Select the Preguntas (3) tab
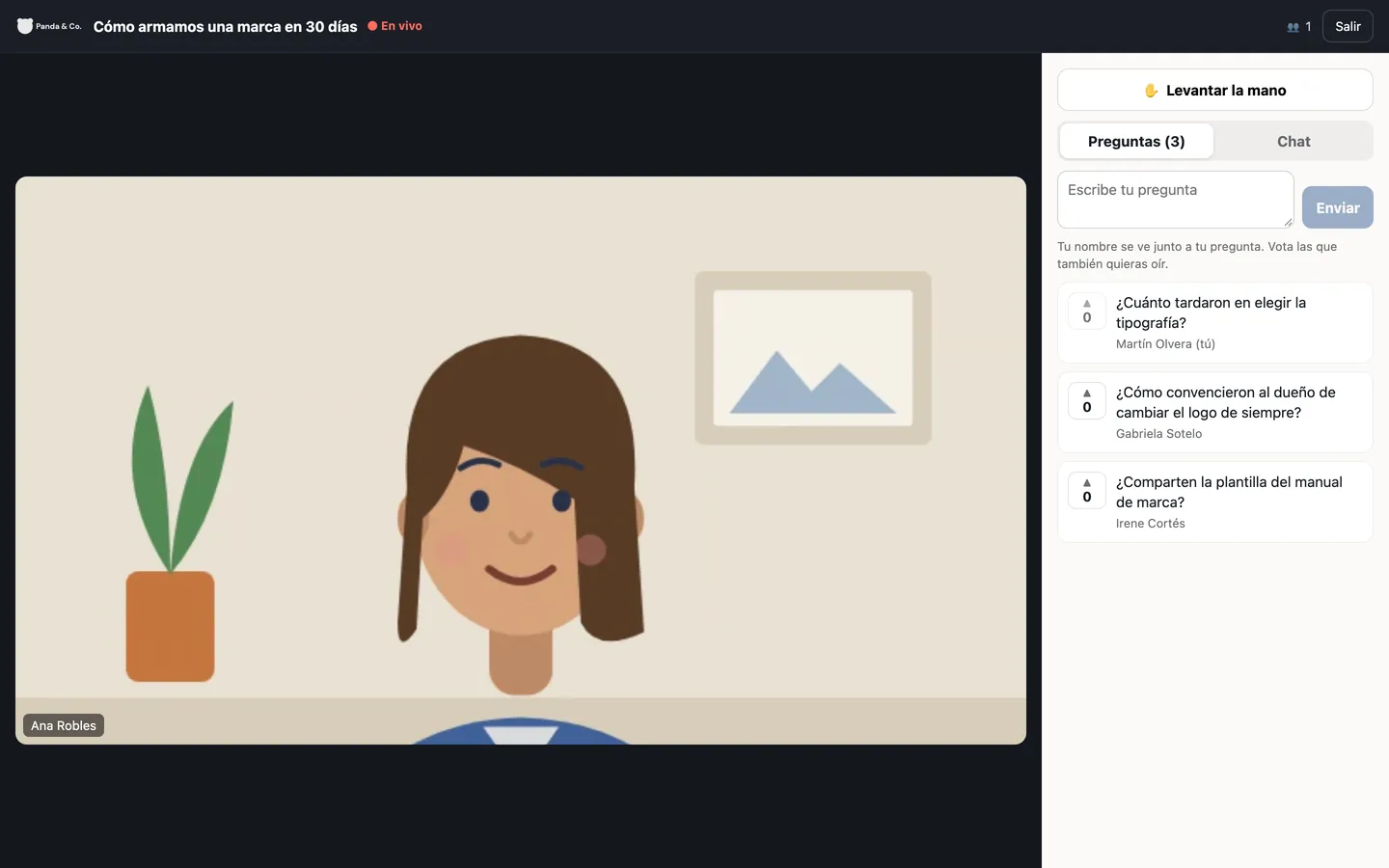The width and height of the screenshot is (1389, 868). coord(1136,141)
